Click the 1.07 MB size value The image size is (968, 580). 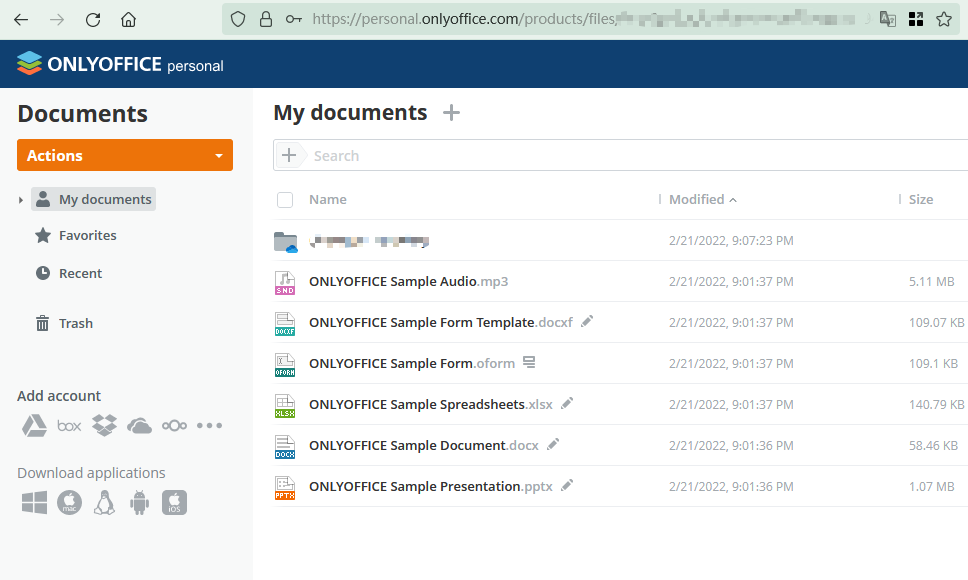pyautogui.click(x=931, y=486)
